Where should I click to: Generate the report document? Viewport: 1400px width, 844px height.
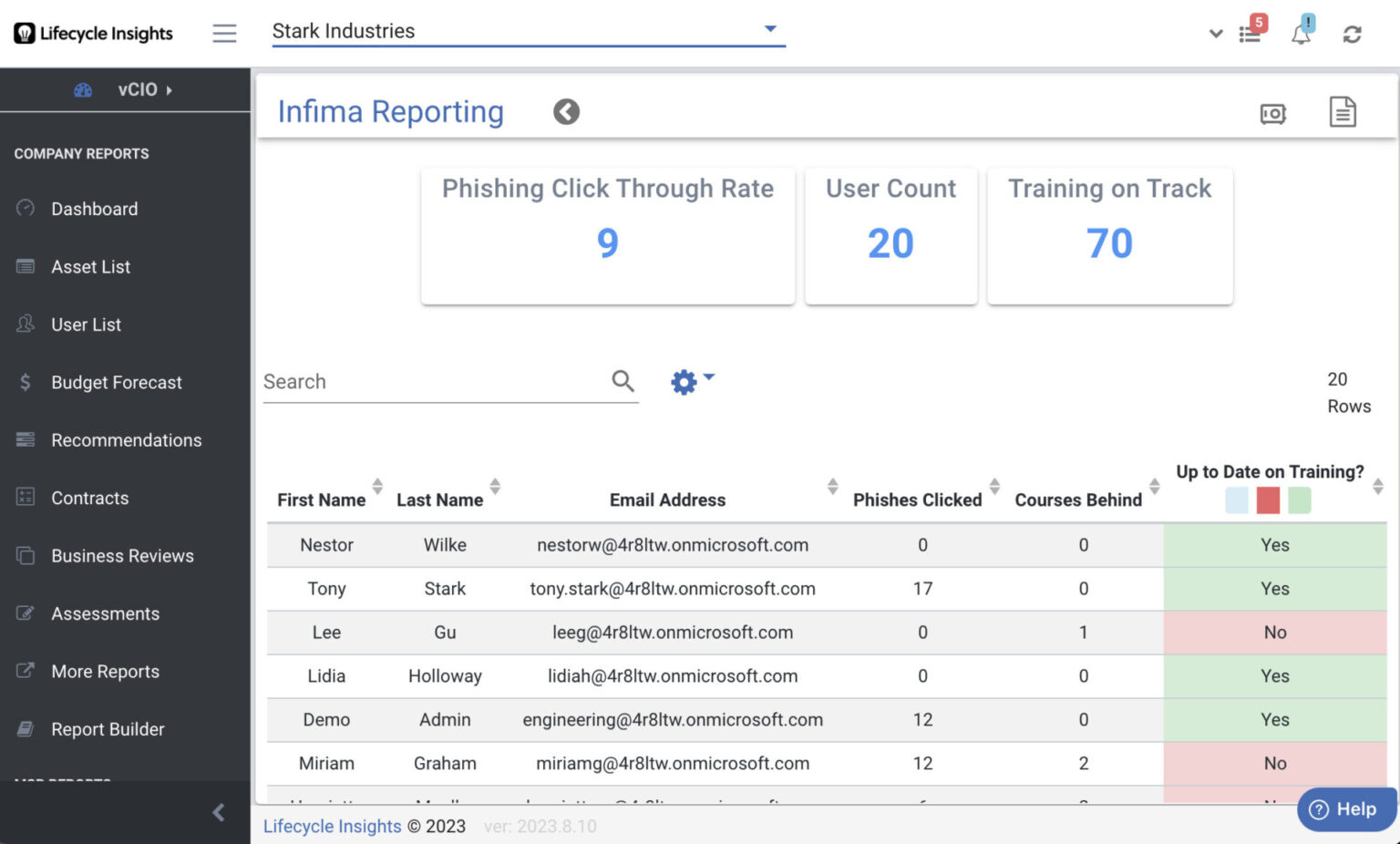1342,112
